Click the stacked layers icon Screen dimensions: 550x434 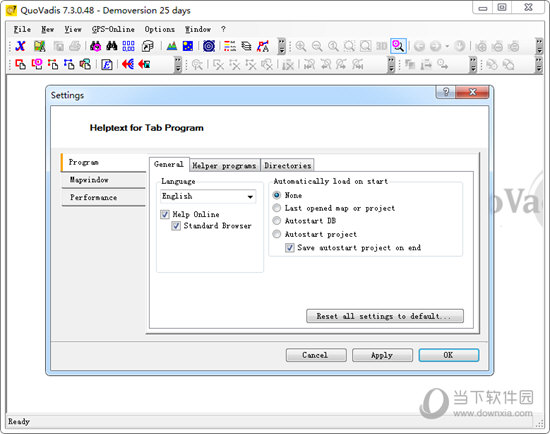point(246,46)
